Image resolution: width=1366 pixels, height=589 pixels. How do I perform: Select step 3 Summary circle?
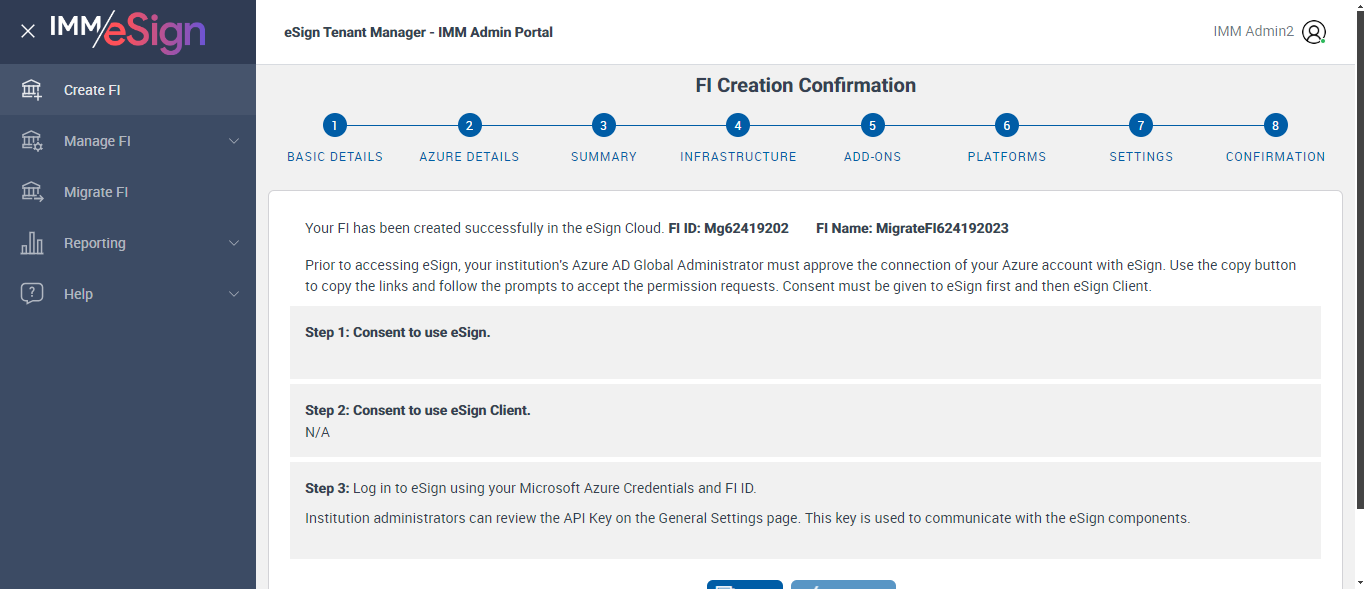tap(603, 126)
